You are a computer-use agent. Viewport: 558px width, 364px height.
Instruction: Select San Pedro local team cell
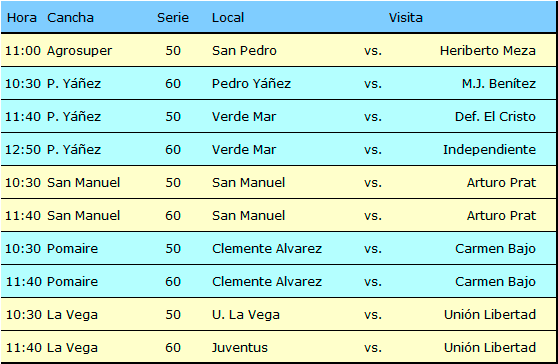click(x=244, y=51)
